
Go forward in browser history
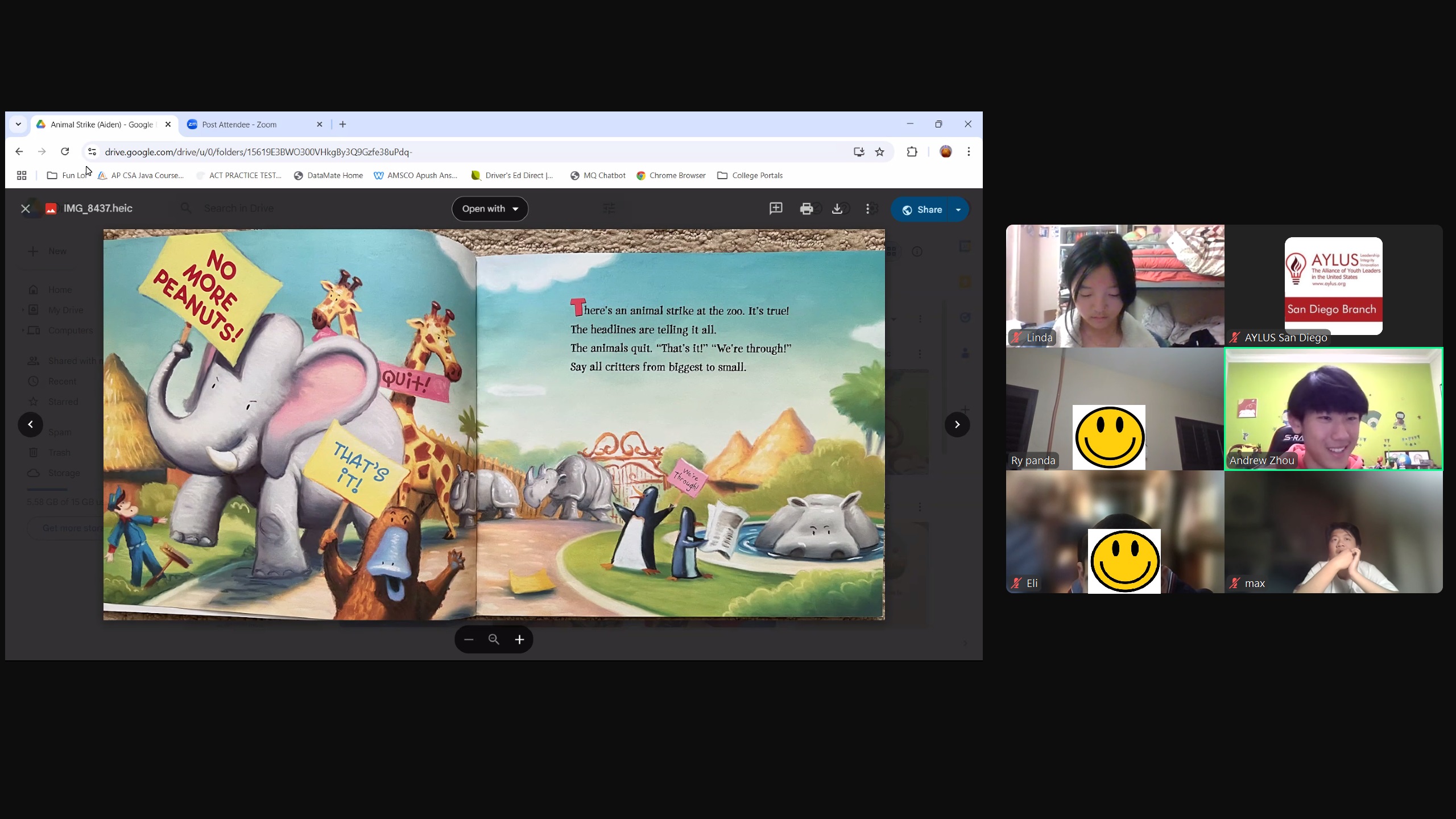(42, 152)
